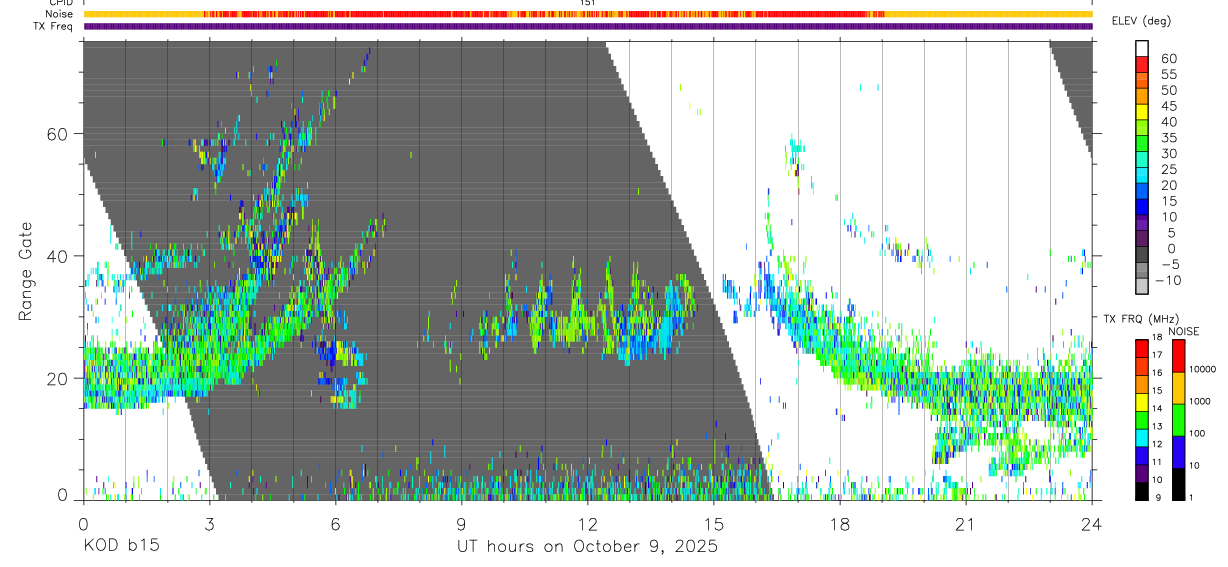Click the cyan segment of the TX FRQ bar
Image resolution: width=1228 pixels, height=567 pixels.
[1142, 436]
